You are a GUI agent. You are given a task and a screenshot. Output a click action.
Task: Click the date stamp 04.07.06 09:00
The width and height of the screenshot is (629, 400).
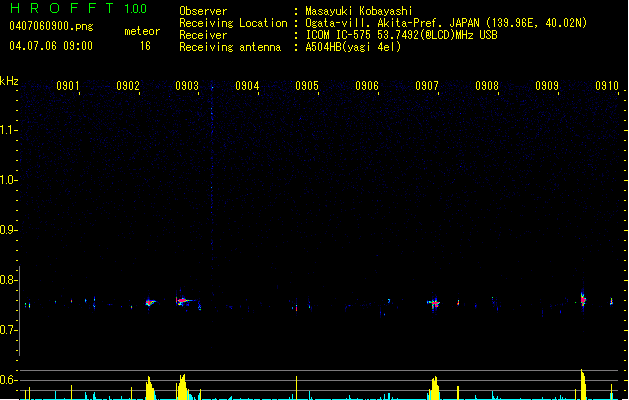coord(51,46)
